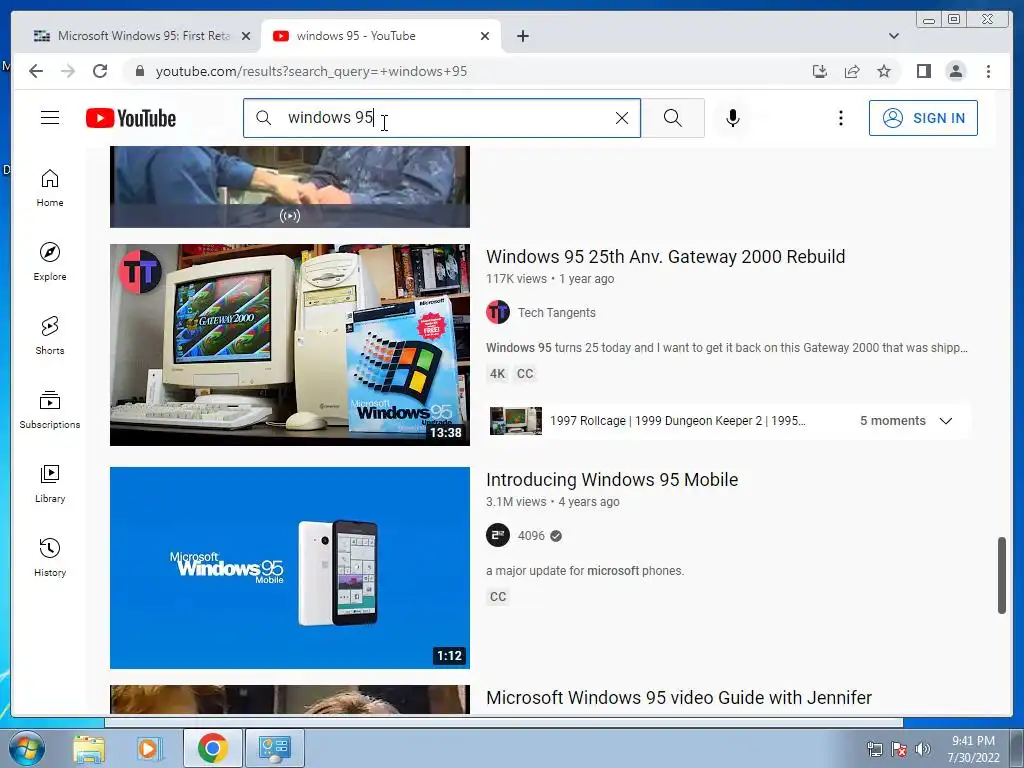The image size is (1024, 768).
Task: Open Chrome three-dot menu
Action: click(x=988, y=71)
